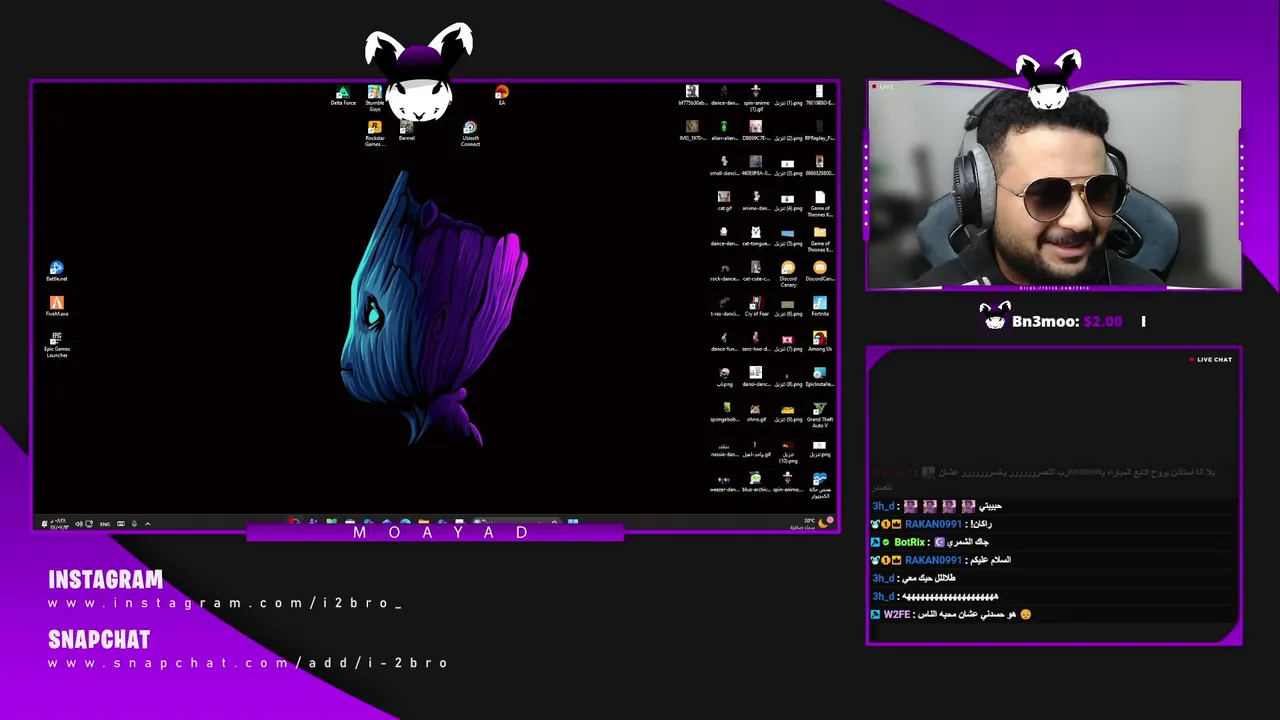
Task: Launch the Ubisoft Connect shortcut
Action: [x=470, y=134]
